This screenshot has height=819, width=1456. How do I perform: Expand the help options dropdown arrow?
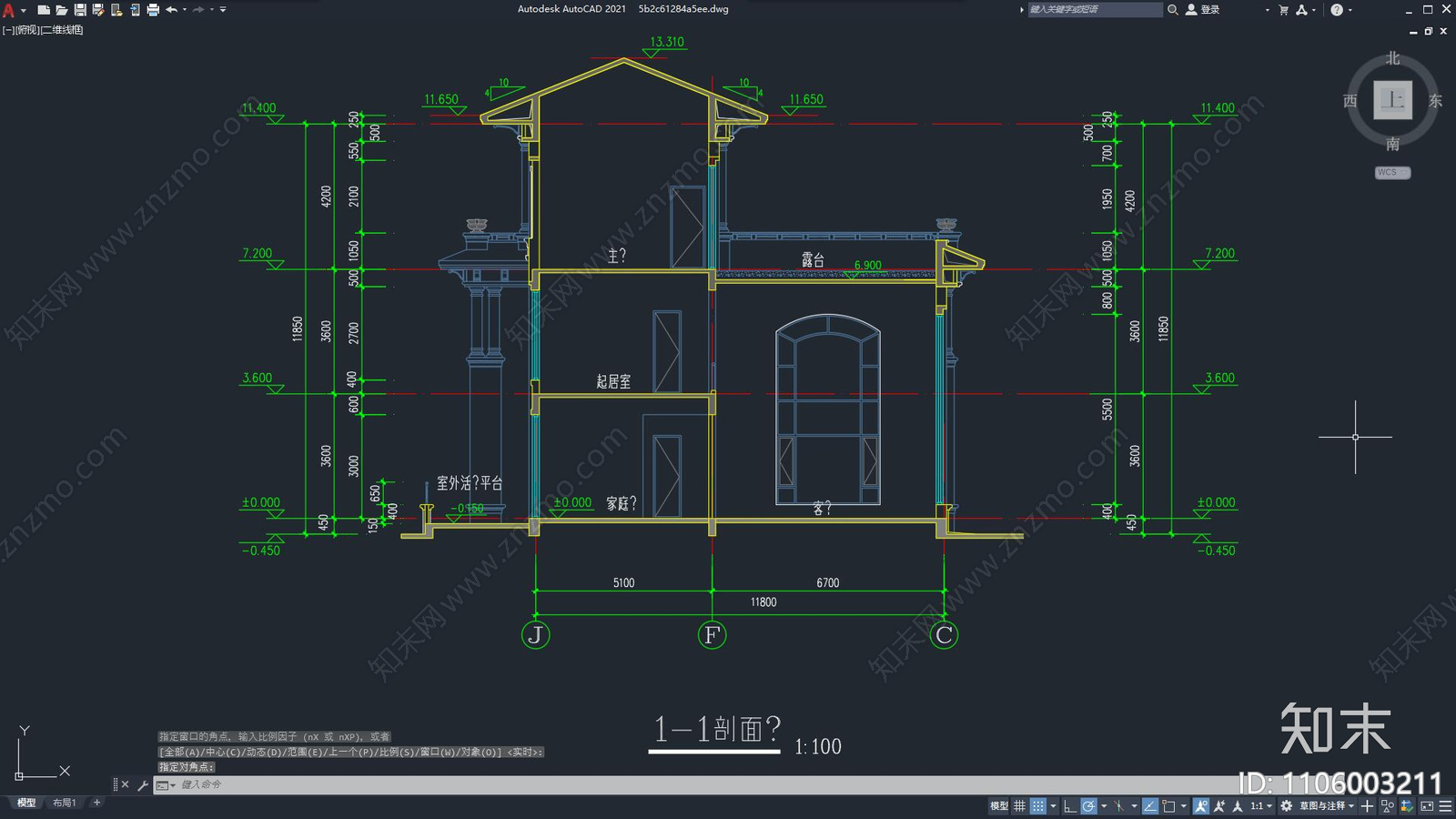(1350, 10)
